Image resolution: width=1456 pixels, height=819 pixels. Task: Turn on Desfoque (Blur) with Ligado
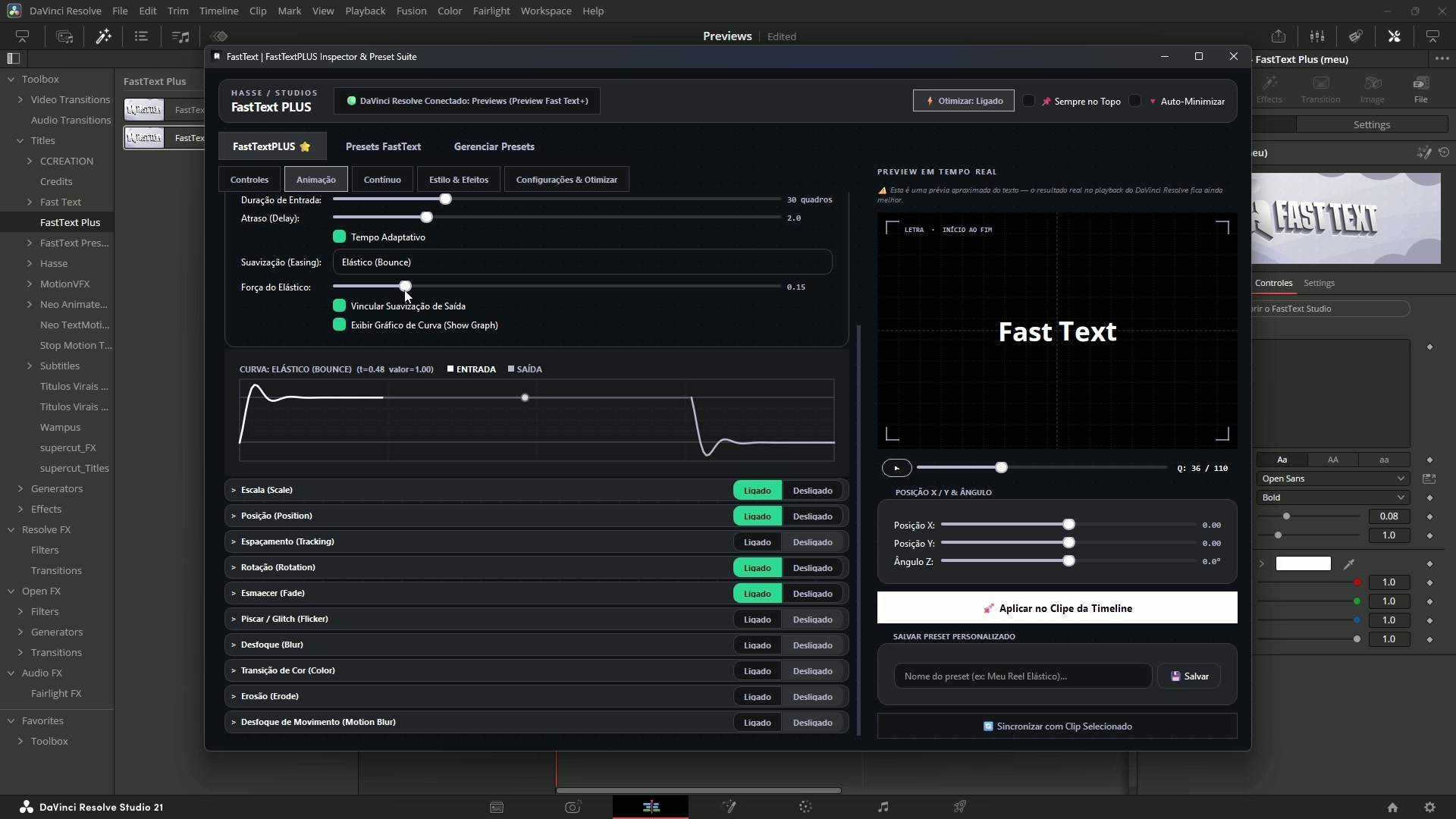pos(757,645)
